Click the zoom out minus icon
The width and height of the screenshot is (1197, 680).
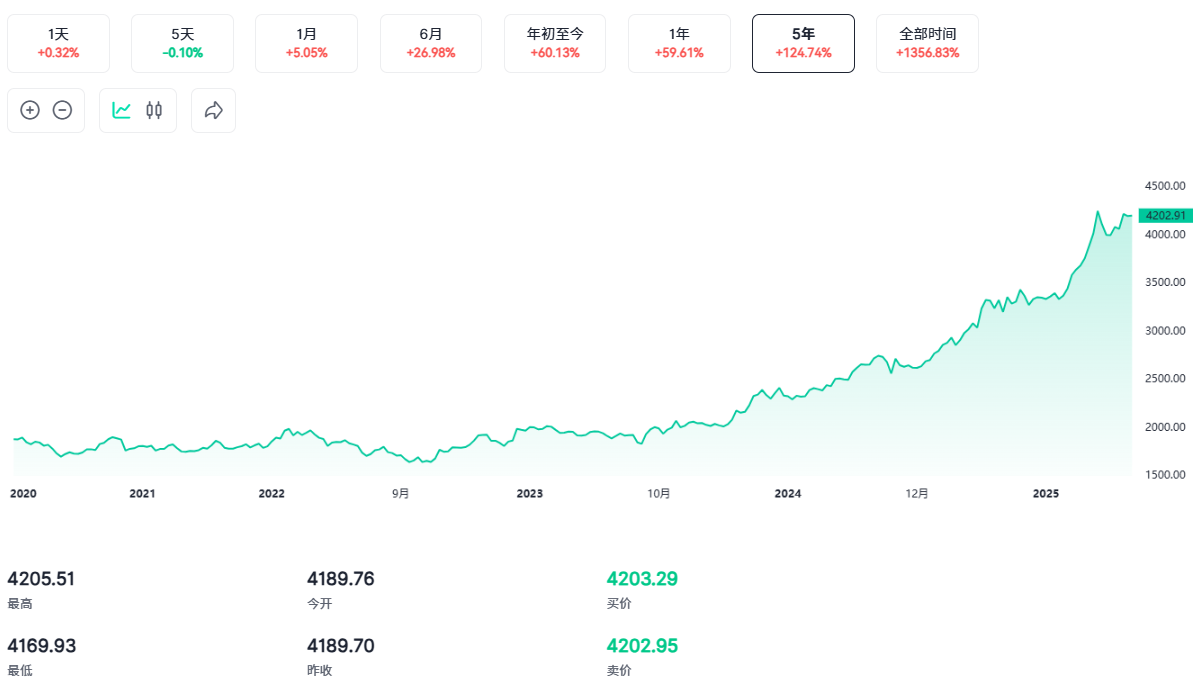click(62, 110)
